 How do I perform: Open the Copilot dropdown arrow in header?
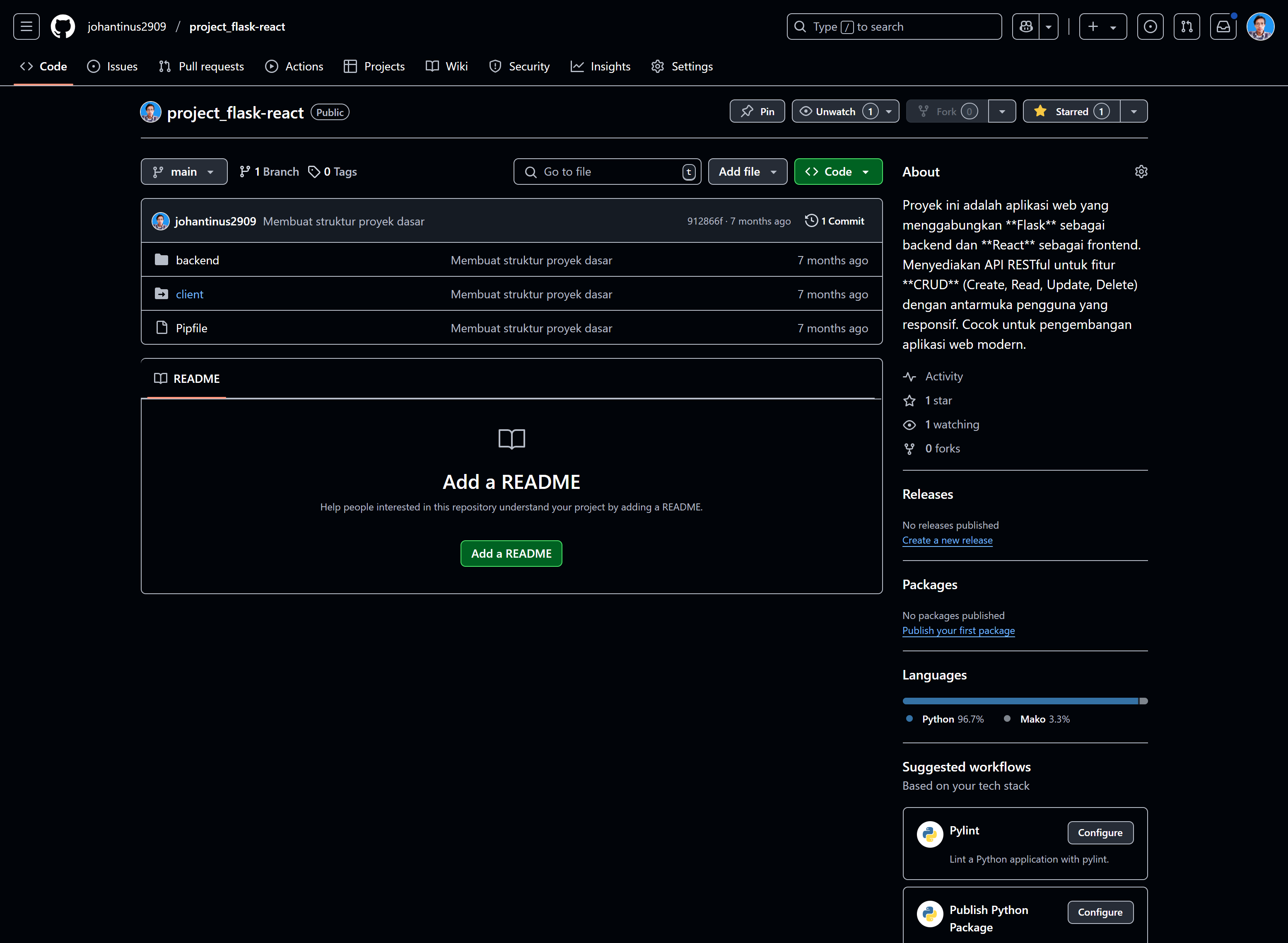pyautogui.click(x=1049, y=26)
